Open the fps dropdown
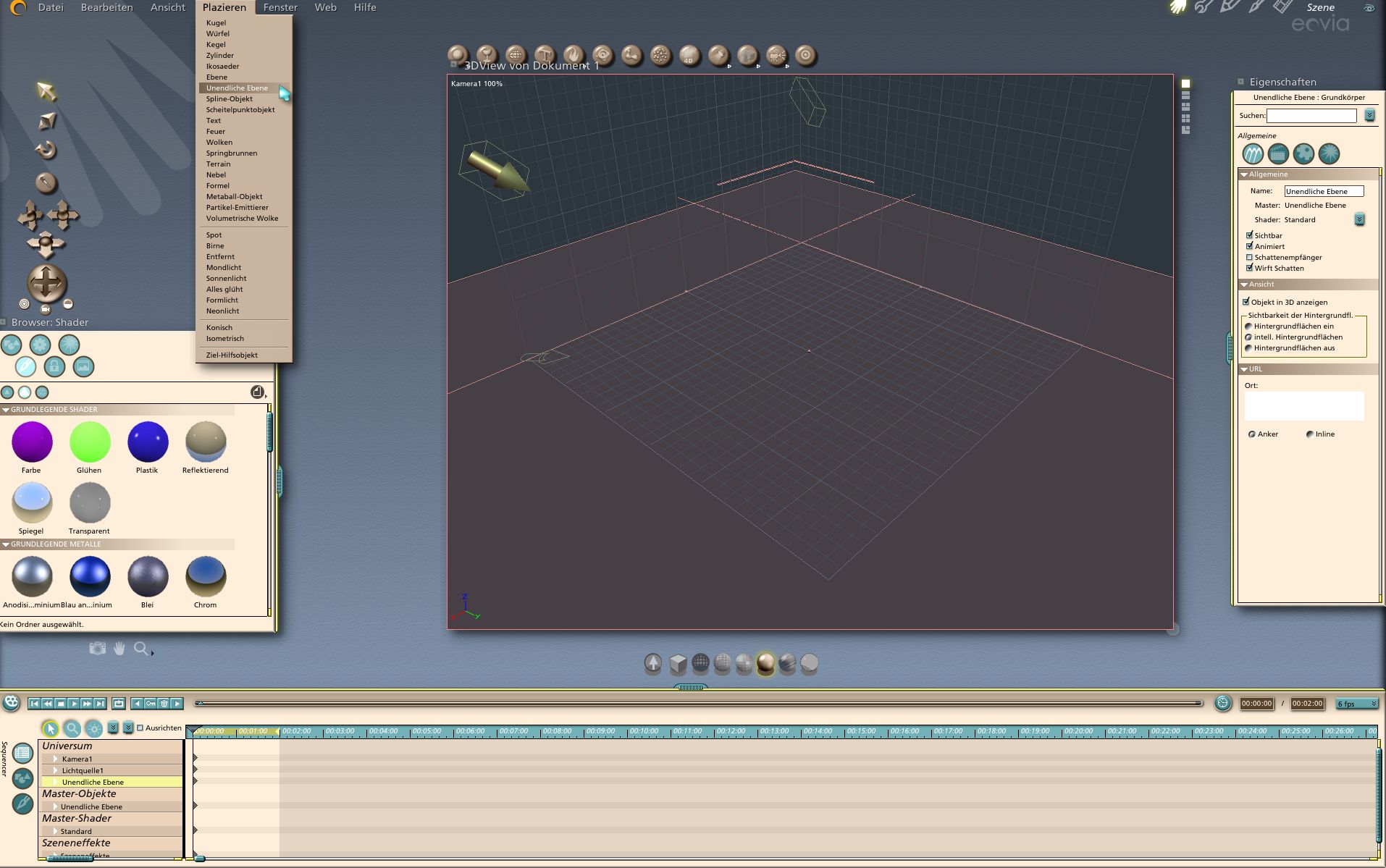The image size is (1386, 868). tap(1356, 704)
